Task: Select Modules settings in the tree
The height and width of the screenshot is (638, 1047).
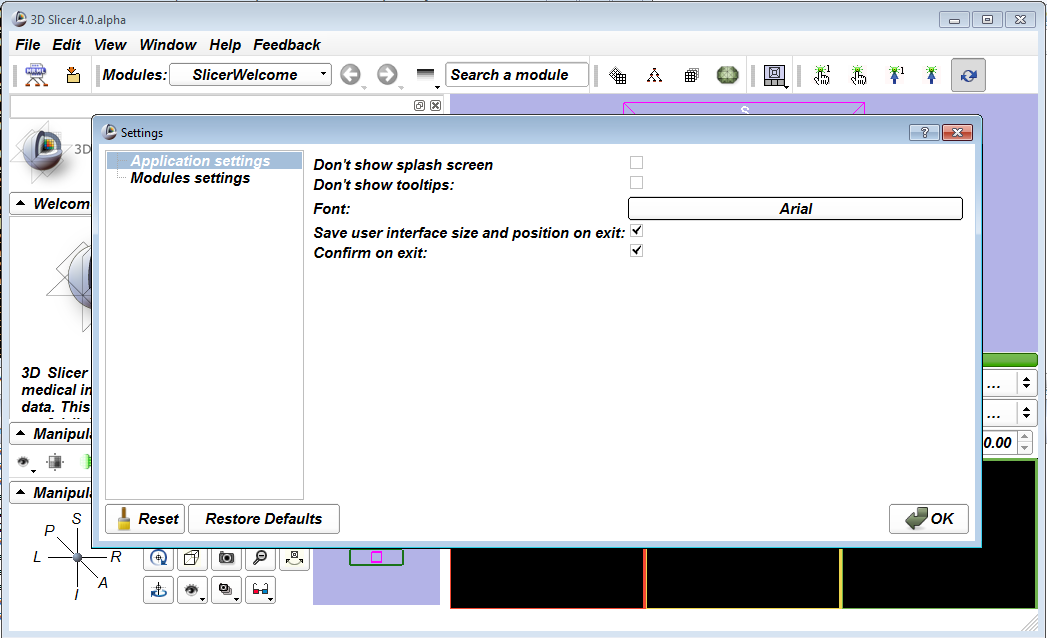Action: (190, 178)
